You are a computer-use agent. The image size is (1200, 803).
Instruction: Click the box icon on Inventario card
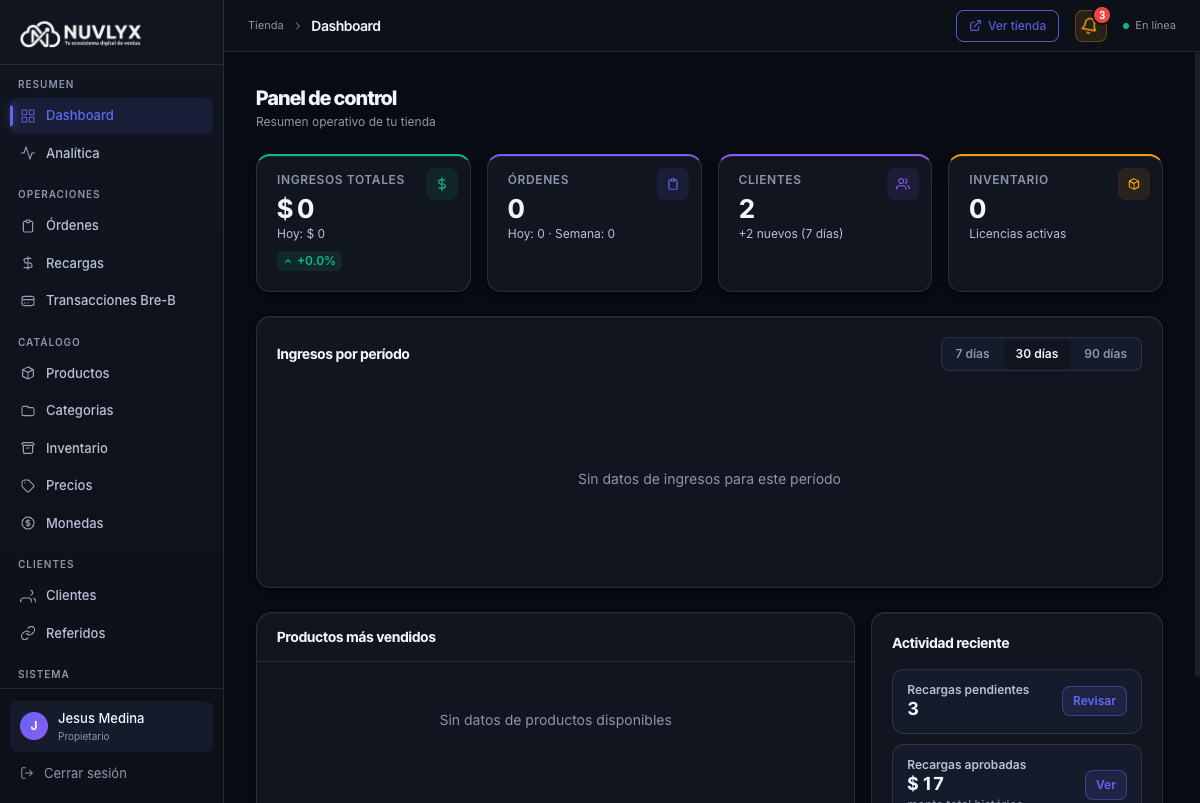click(1134, 184)
